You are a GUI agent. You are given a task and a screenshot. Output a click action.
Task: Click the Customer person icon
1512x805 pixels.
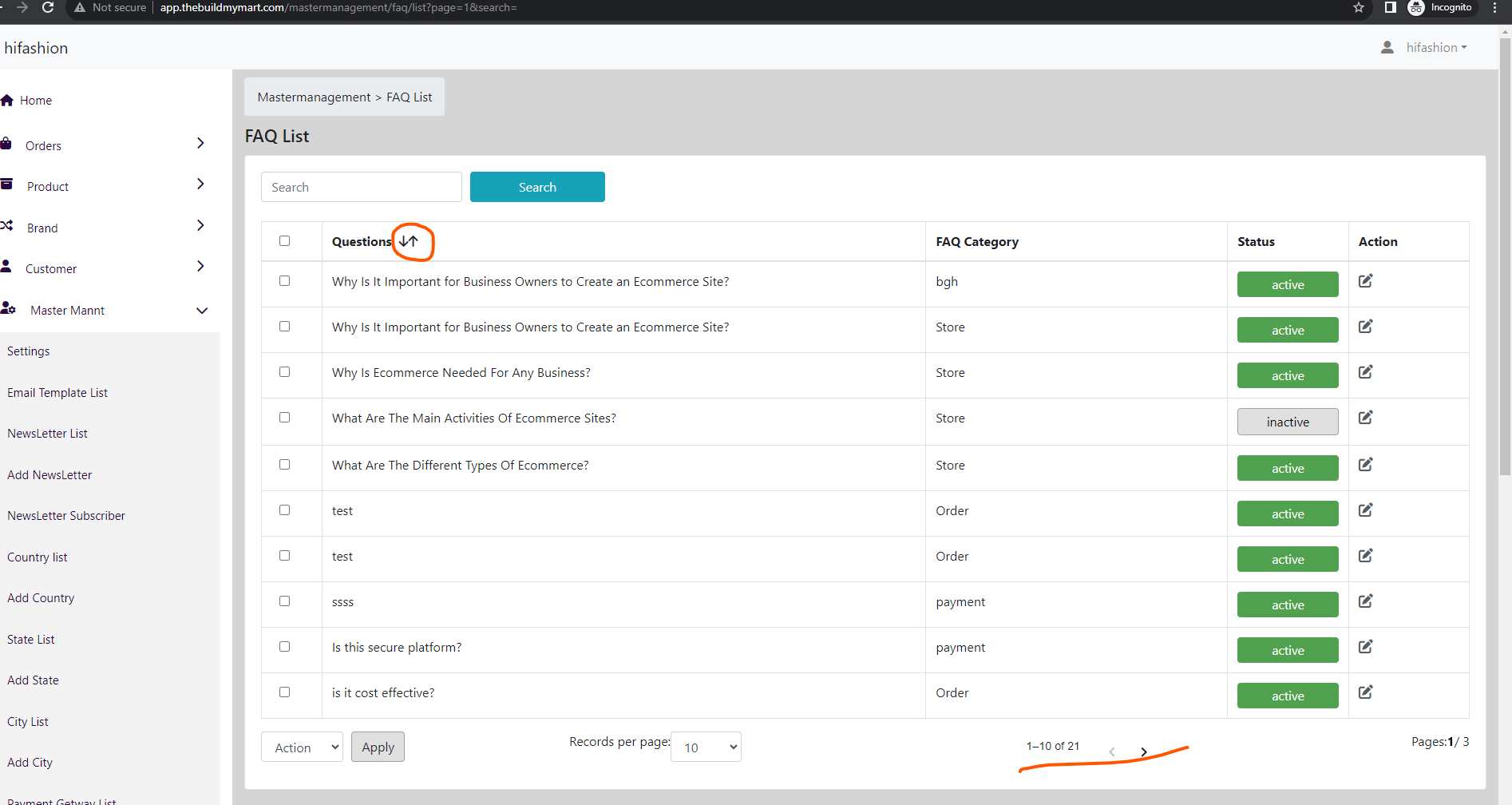click(x=6, y=267)
